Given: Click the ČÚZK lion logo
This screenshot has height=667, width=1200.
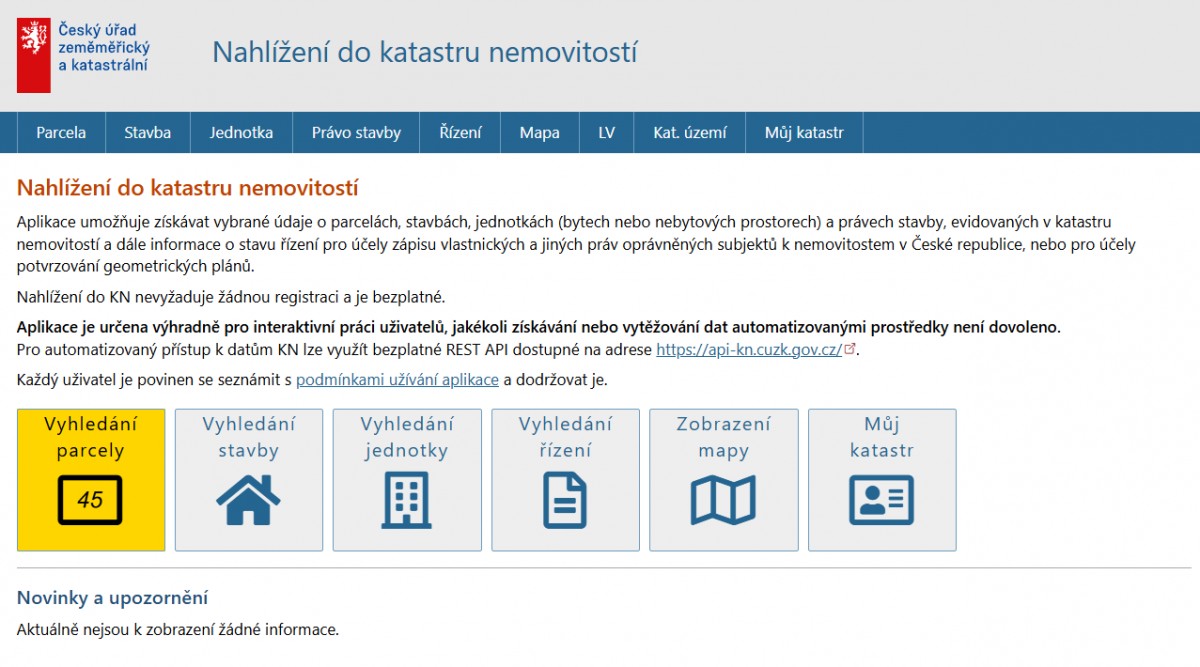Looking at the screenshot, I should 33,55.
